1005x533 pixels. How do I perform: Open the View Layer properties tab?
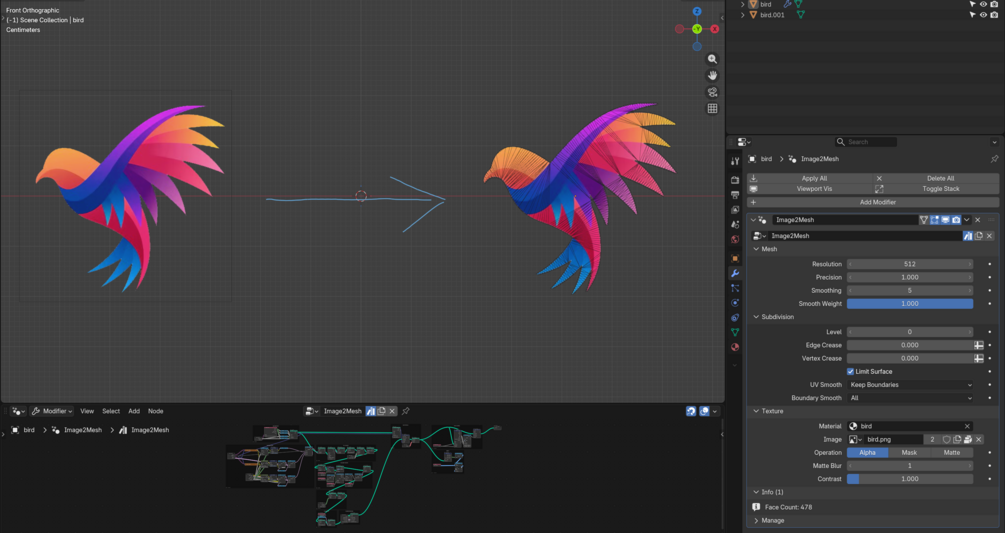coord(735,209)
